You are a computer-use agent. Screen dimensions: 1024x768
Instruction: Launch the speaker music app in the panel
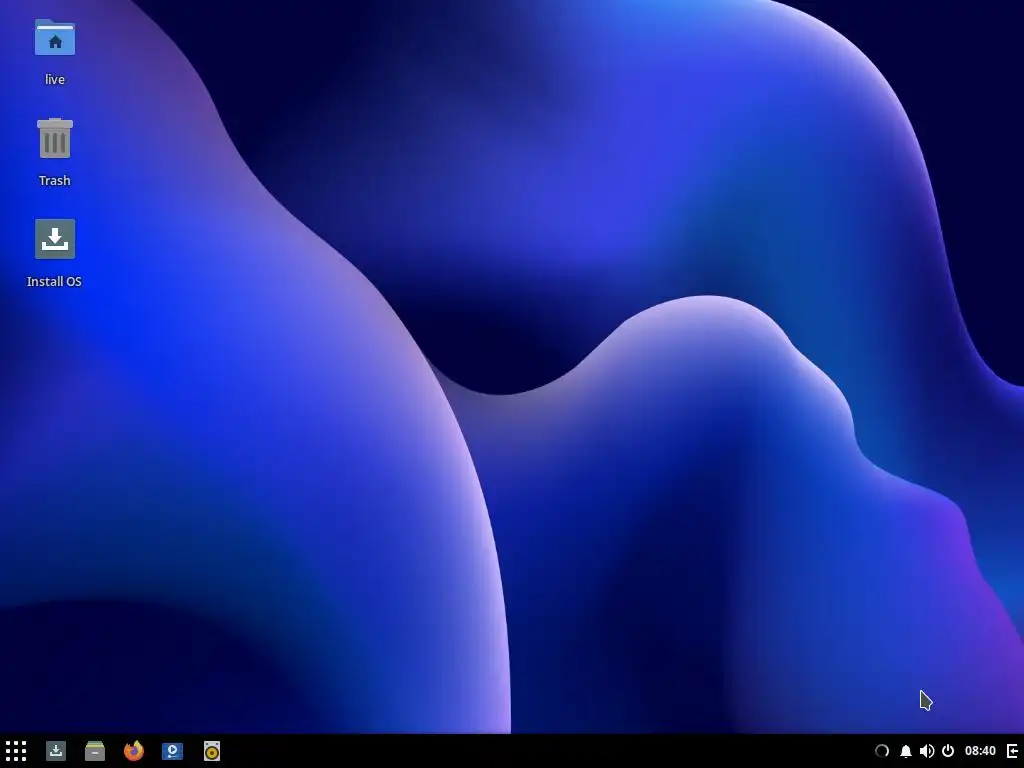point(212,751)
